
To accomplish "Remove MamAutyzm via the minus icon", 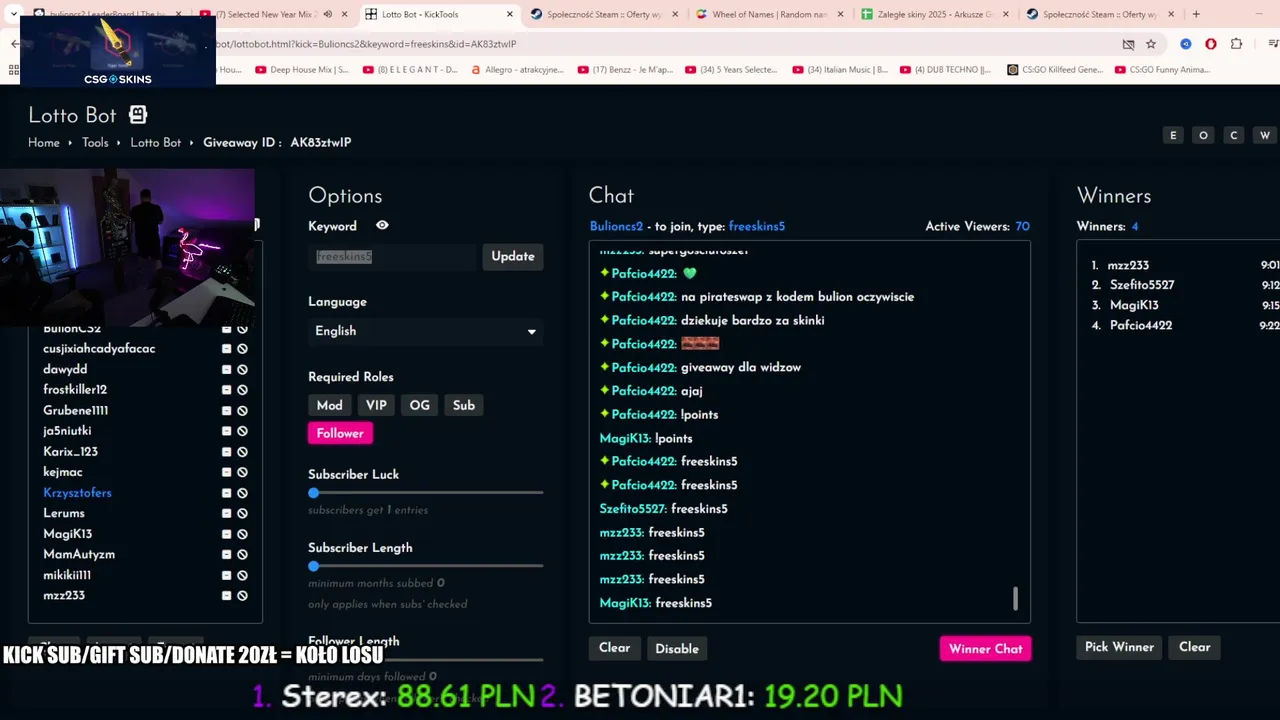I will pyautogui.click(x=227, y=554).
